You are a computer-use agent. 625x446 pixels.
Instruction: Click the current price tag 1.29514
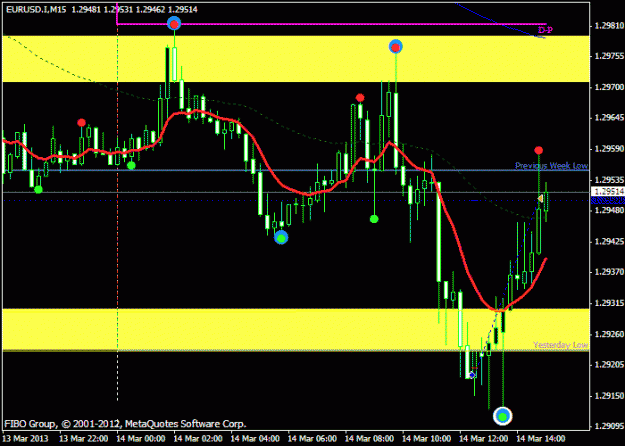(x=608, y=192)
